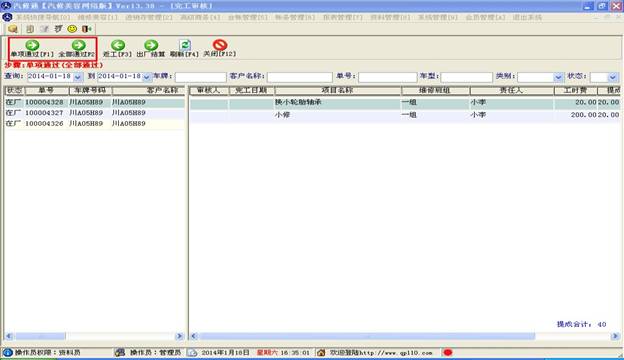624x360 pixels.
Task: Select the 小修 project row
Action: (405, 115)
